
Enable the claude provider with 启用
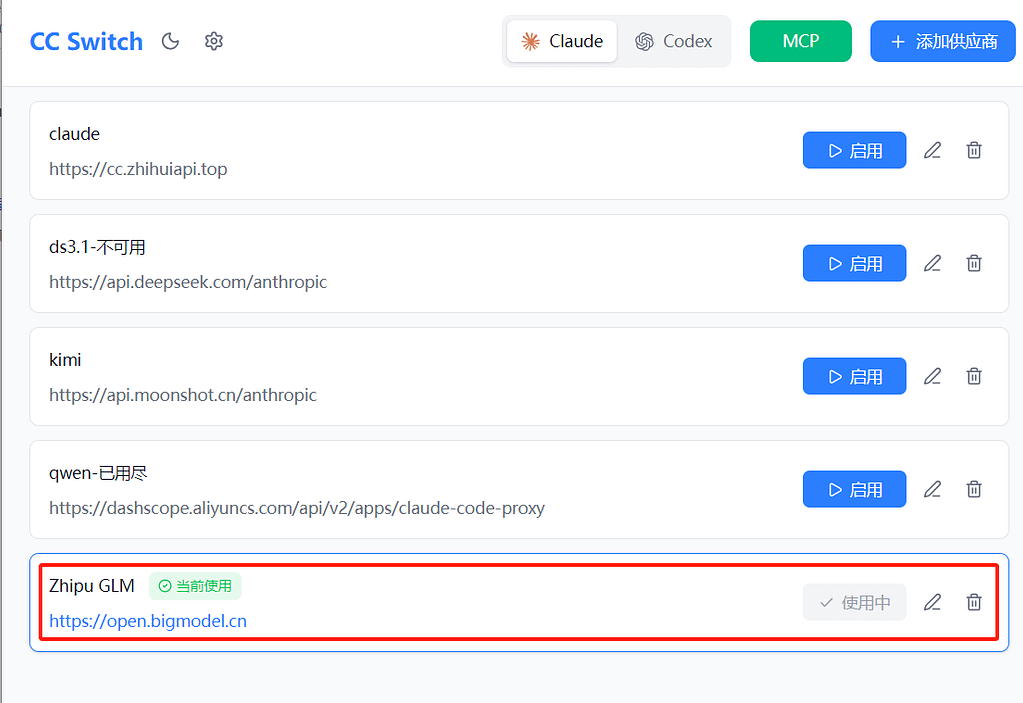click(x=854, y=150)
